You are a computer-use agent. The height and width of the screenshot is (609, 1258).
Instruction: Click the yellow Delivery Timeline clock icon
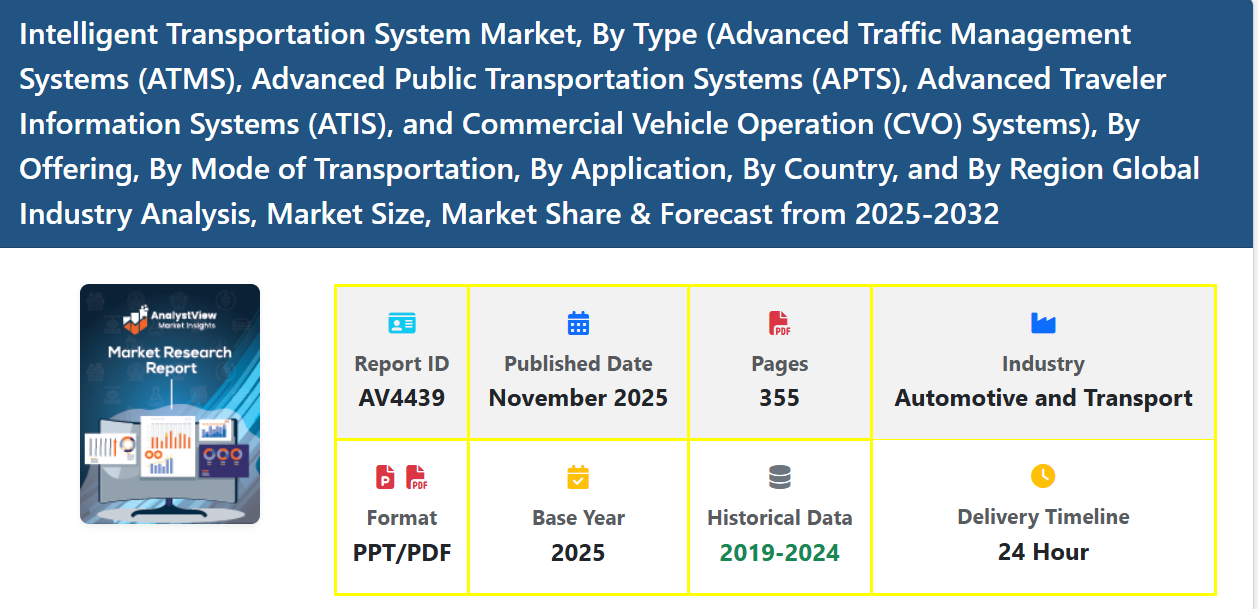[x=1043, y=476]
